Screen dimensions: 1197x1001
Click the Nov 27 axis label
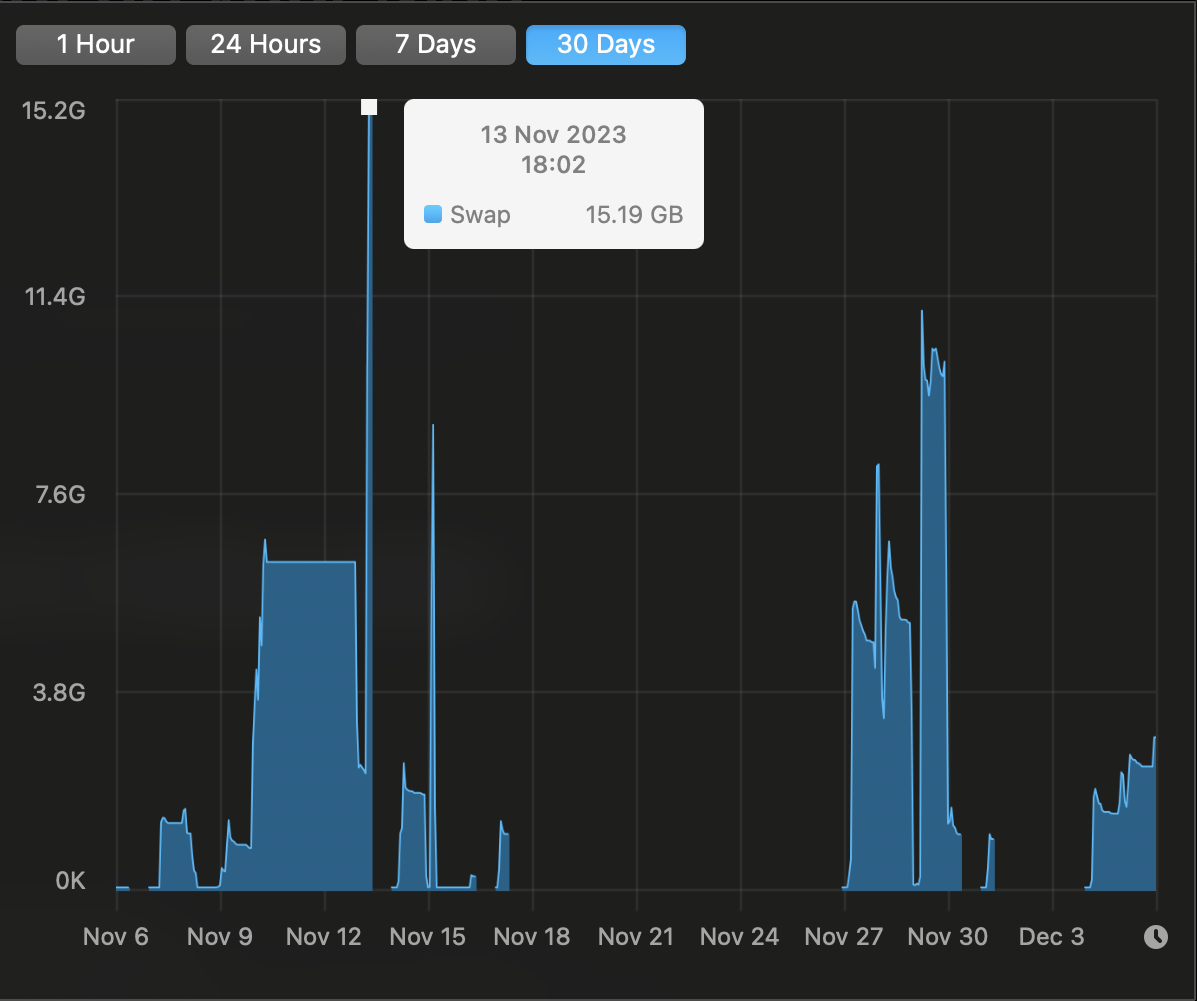click(x=844, y=936)
